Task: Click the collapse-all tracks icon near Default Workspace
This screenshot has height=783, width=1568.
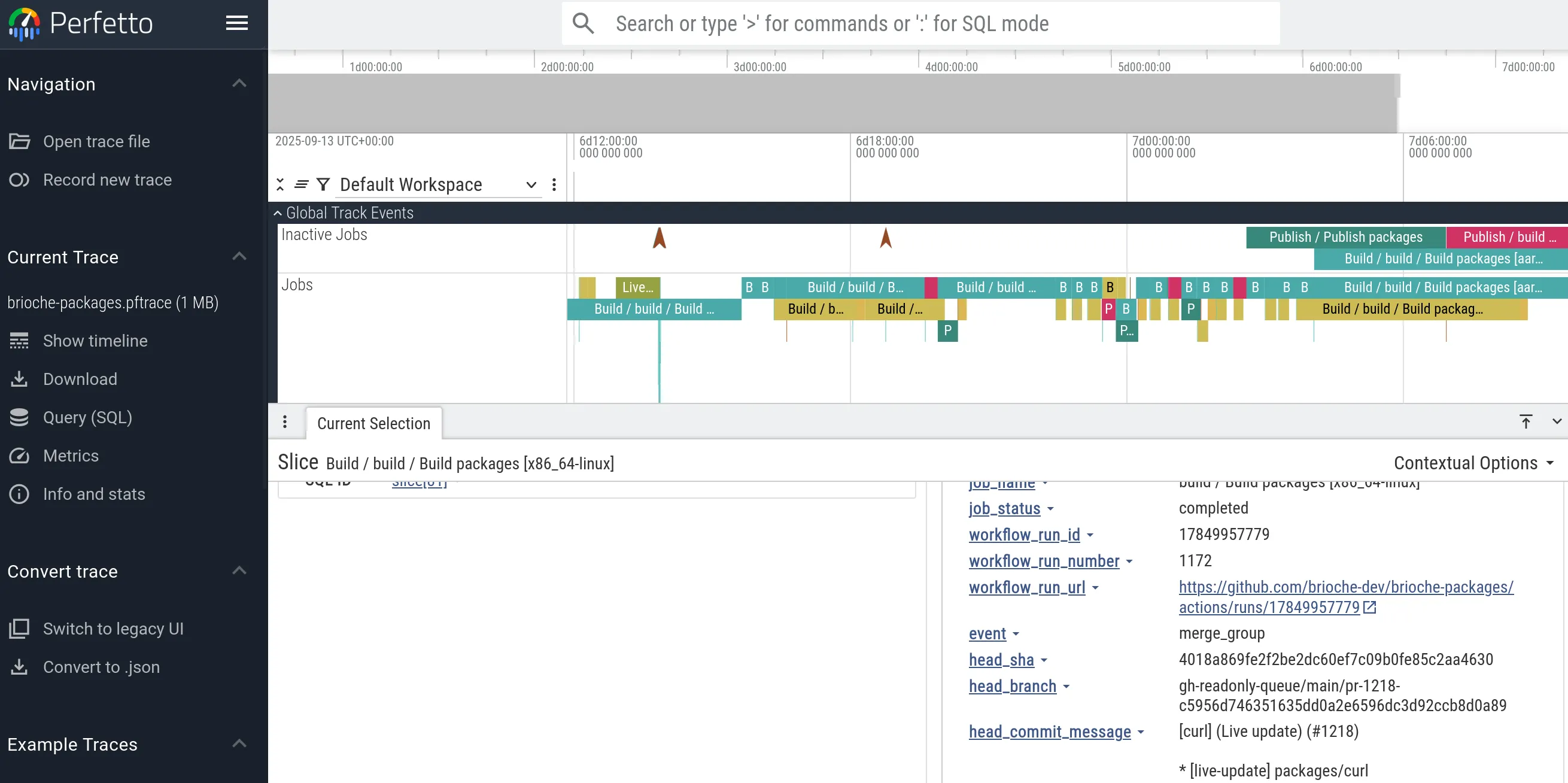Action: (280, 184)
